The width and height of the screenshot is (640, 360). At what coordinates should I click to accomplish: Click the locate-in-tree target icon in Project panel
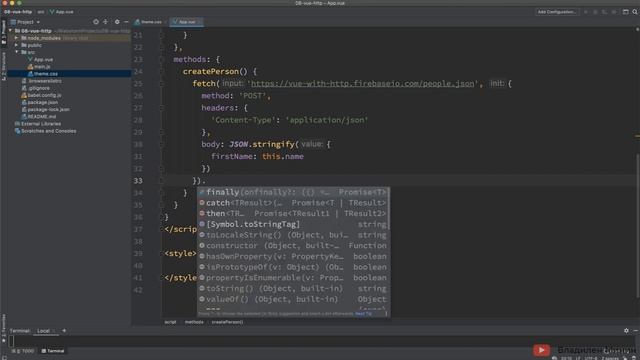click(x=96, y=22)
